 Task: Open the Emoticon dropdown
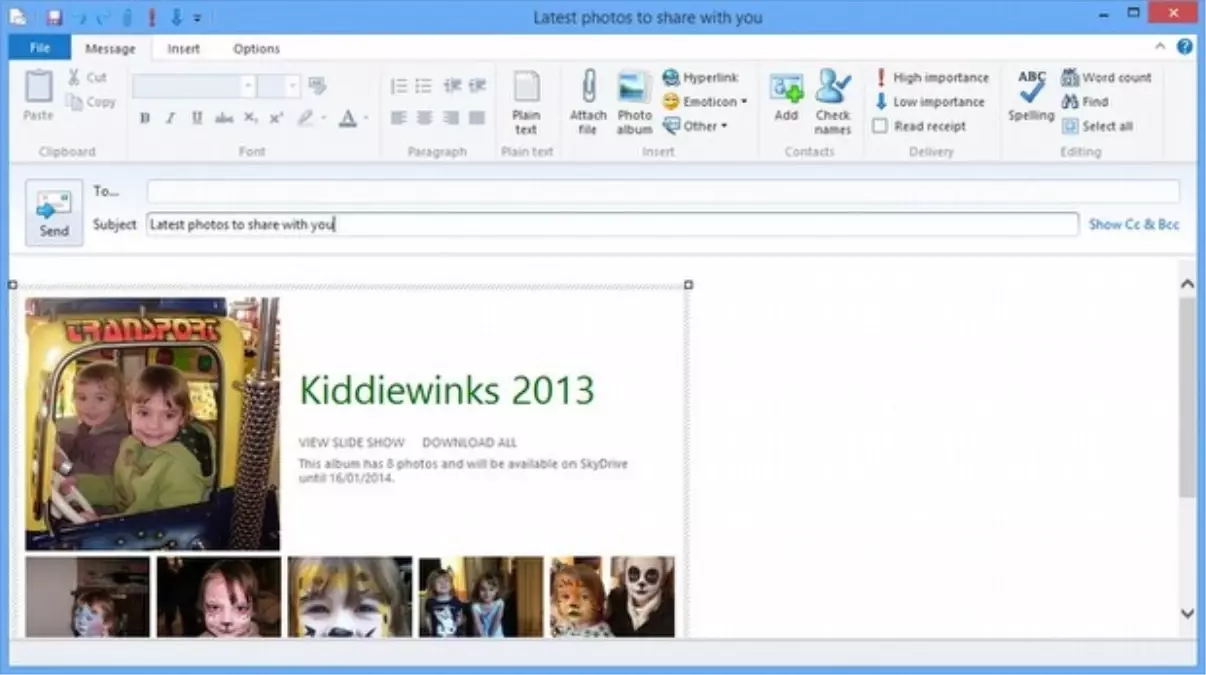pyautogui.click(x=707, y=101)
